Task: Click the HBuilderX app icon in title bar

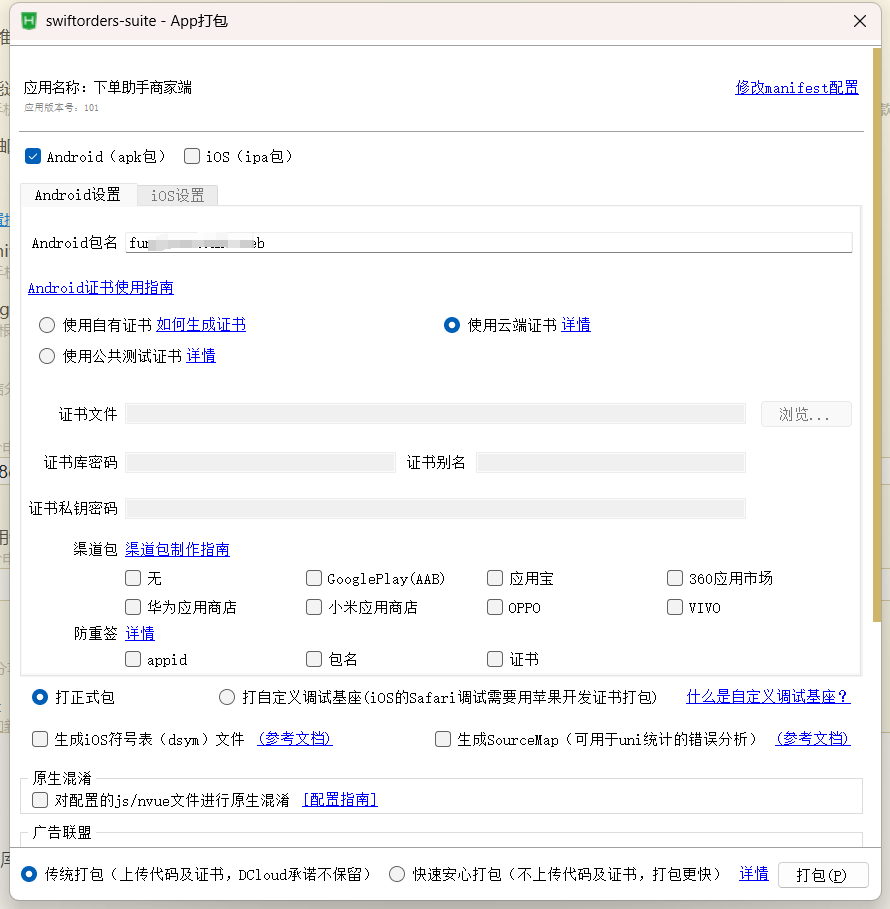Action: coord(29,20)
